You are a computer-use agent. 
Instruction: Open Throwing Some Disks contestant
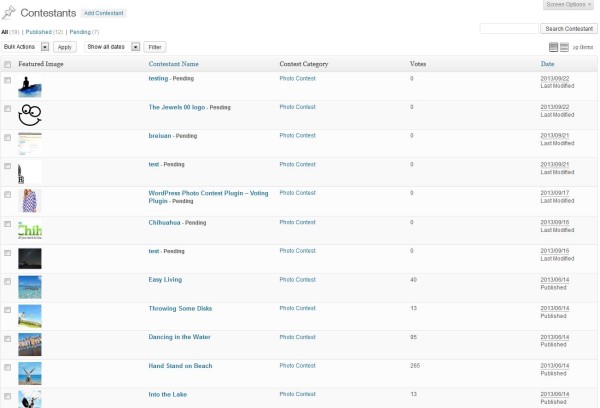[180, 308]
